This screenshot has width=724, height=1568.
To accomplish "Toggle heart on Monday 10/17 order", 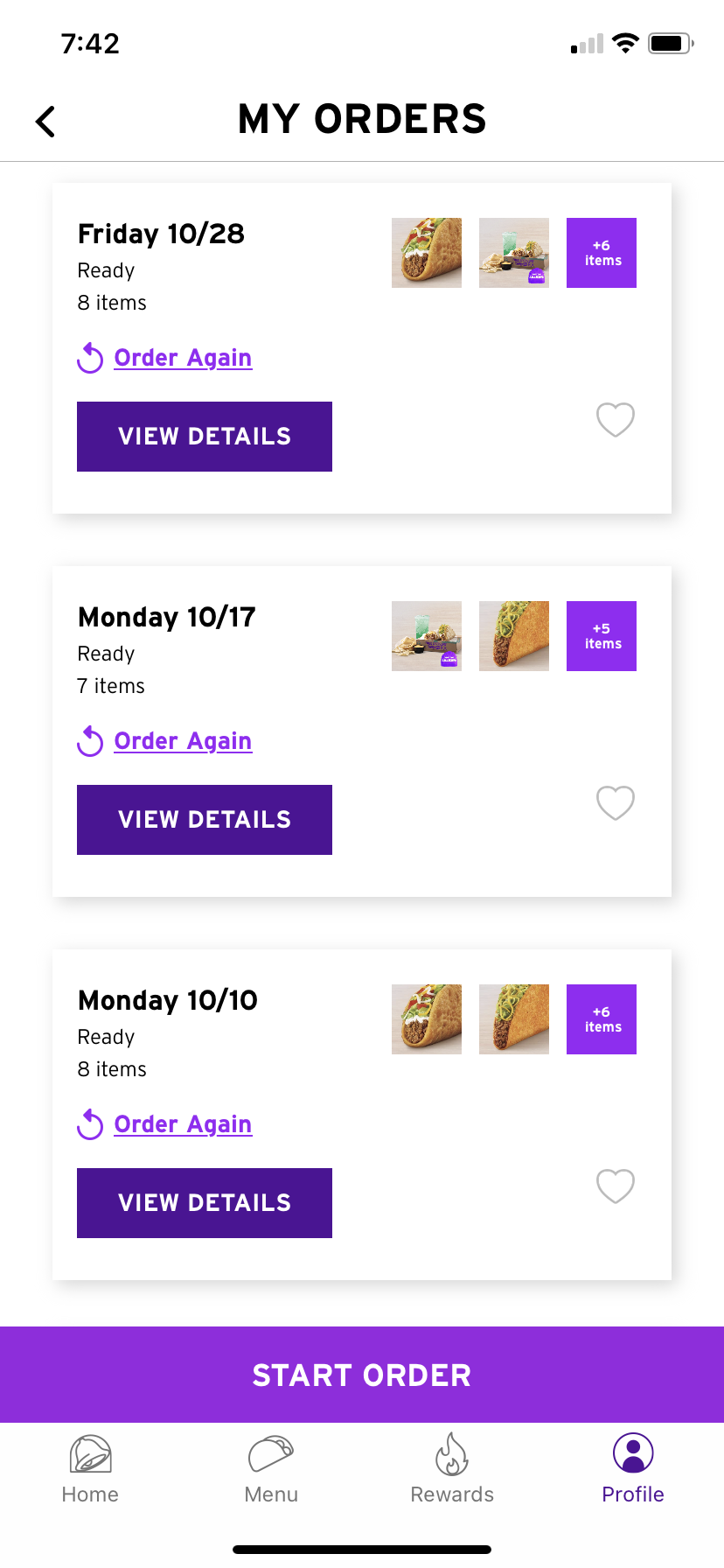I will (x=616, y=802).
